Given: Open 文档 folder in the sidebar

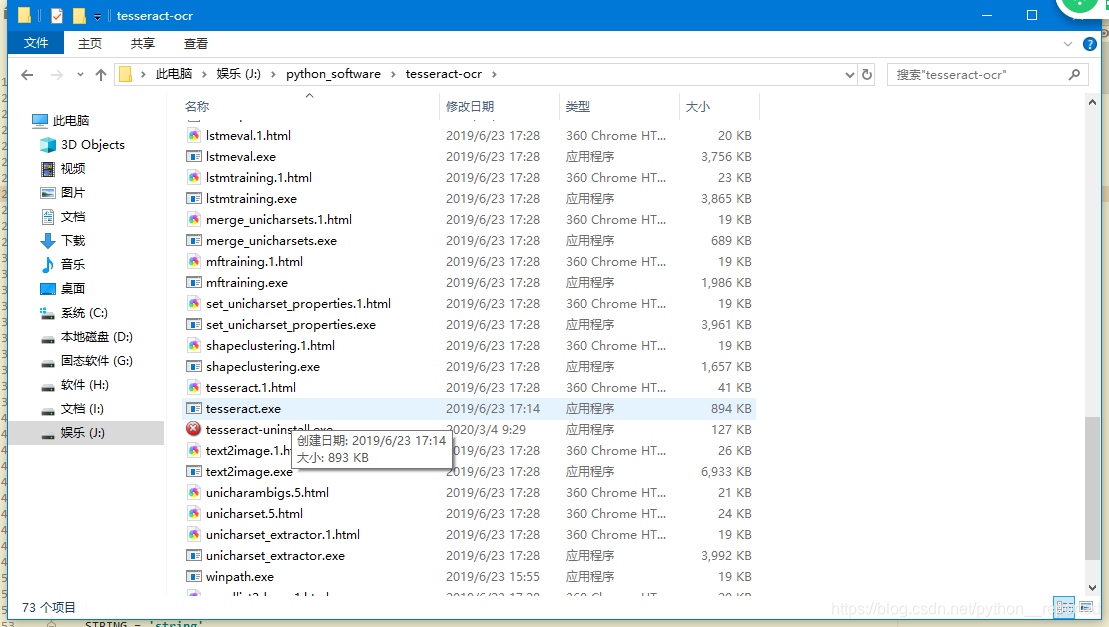Looking at the screenshot, I should [63, 217].
